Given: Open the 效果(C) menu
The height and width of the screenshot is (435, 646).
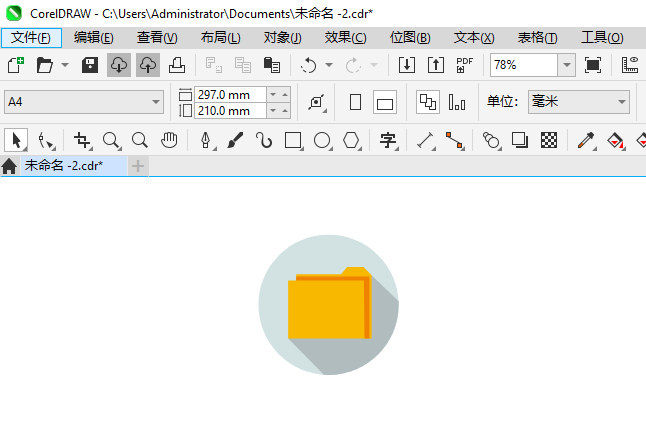Looking at the screenshot, I should pos(345,38).
